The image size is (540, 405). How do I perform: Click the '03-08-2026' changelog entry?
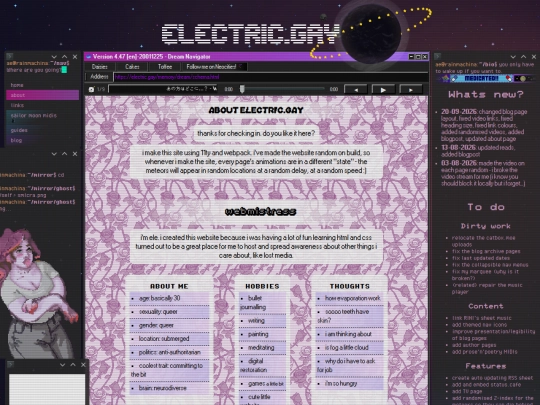point(483,173)
